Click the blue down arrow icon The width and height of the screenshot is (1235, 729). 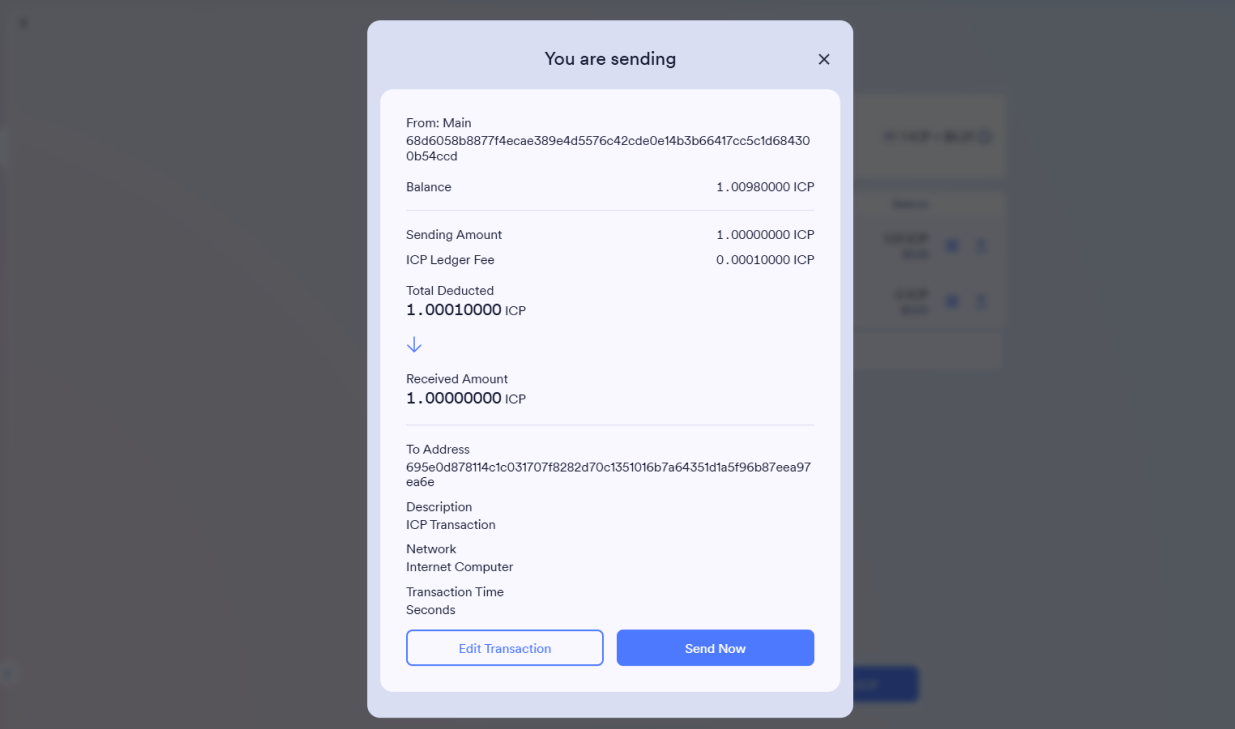[414, 345]
